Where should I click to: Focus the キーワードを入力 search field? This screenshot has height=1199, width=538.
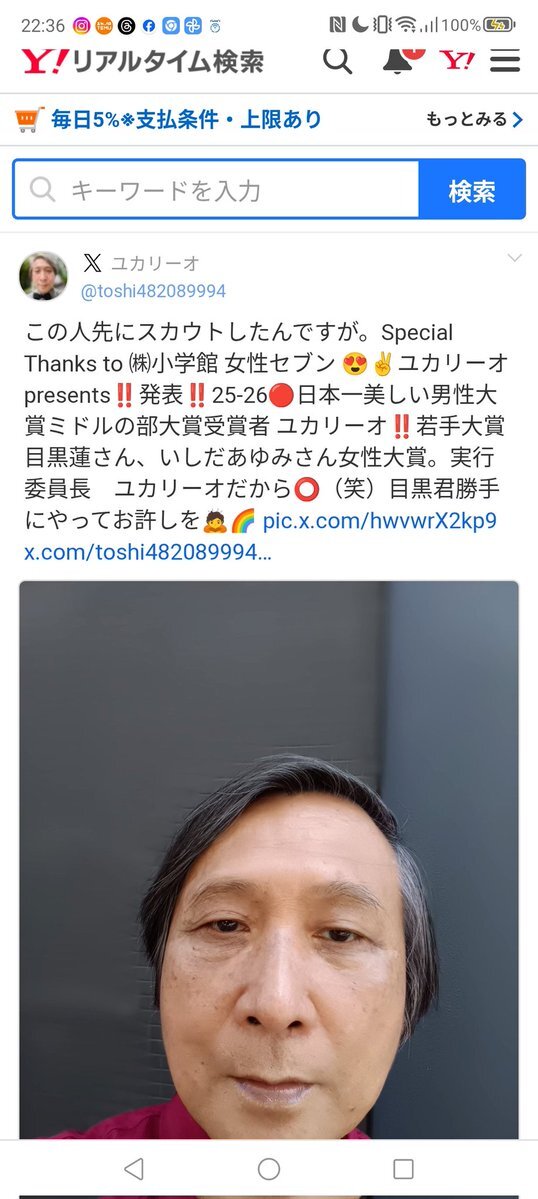tap(216, 190)
